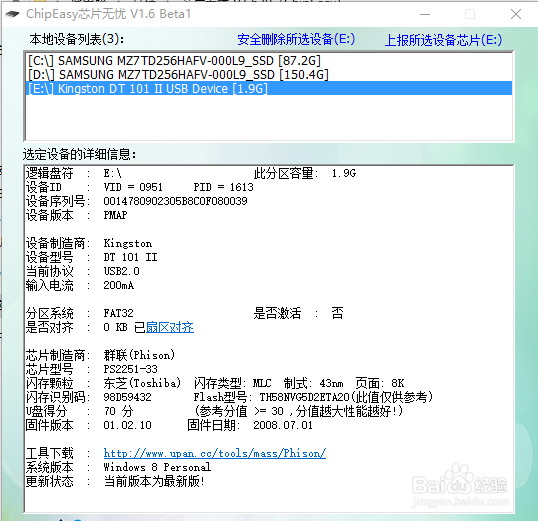Click the device version PMAP value
The height and width of the screenshot is (521, 538).
[115, 215]
